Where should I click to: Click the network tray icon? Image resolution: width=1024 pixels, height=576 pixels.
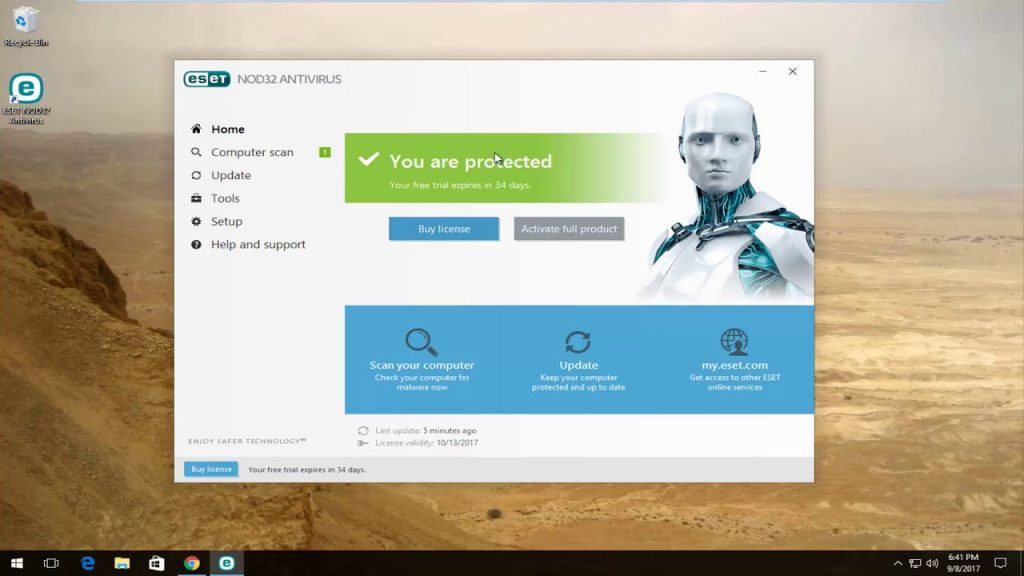(915, 563)
